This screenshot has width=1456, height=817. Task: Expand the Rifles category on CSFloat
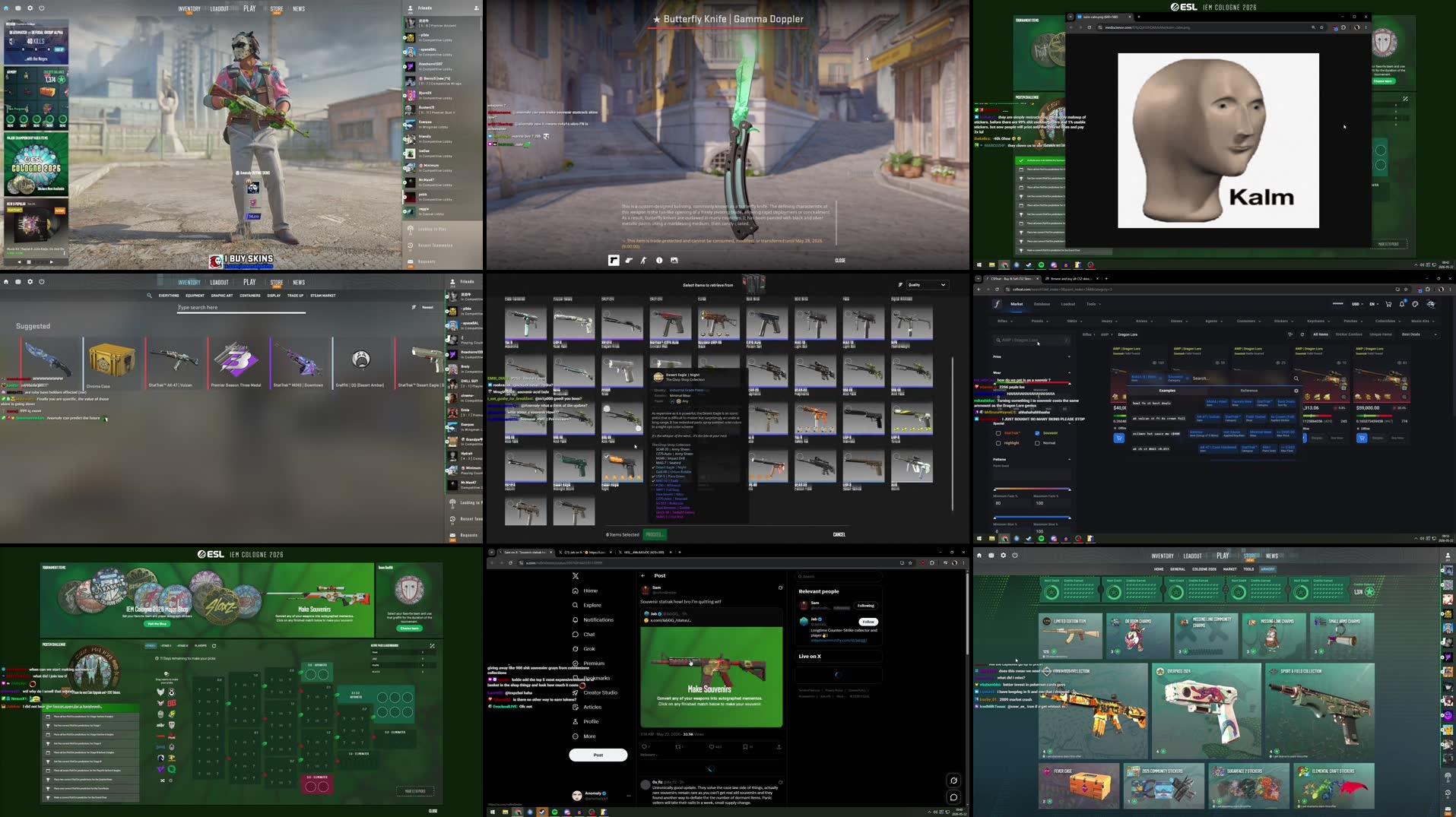pos(1004,321)
